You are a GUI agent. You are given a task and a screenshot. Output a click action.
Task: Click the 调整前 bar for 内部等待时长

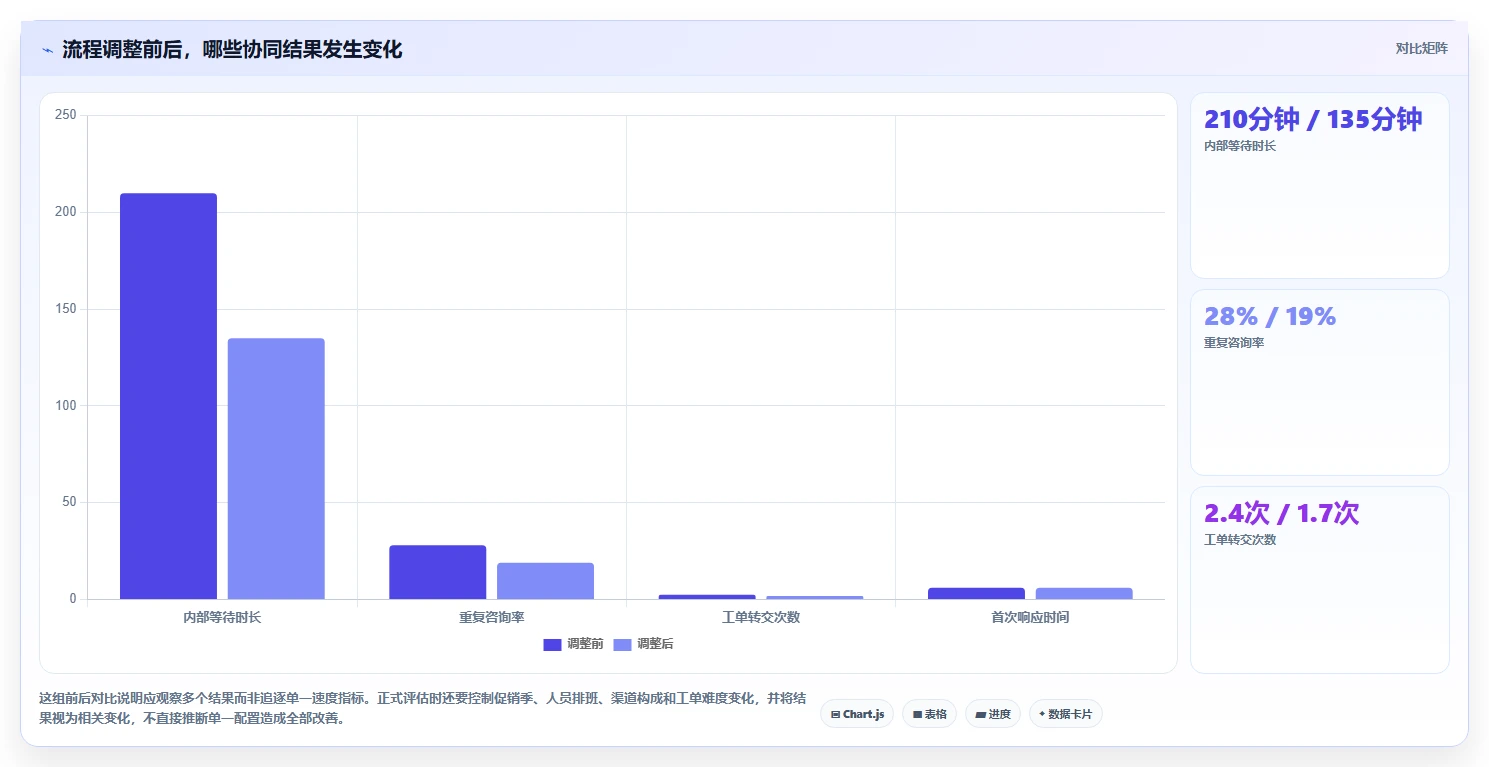coord(168,396)
